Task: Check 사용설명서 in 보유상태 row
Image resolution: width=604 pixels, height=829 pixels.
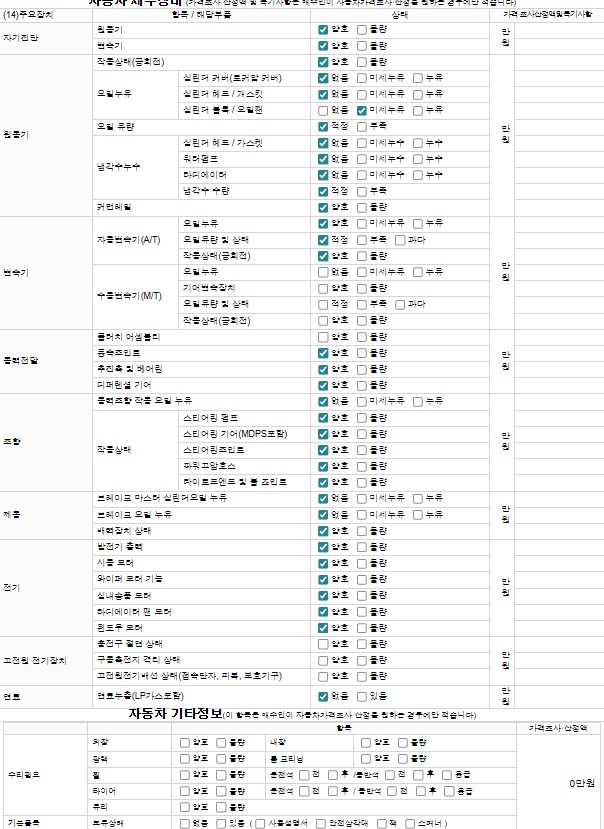Action: coord(260,824)
